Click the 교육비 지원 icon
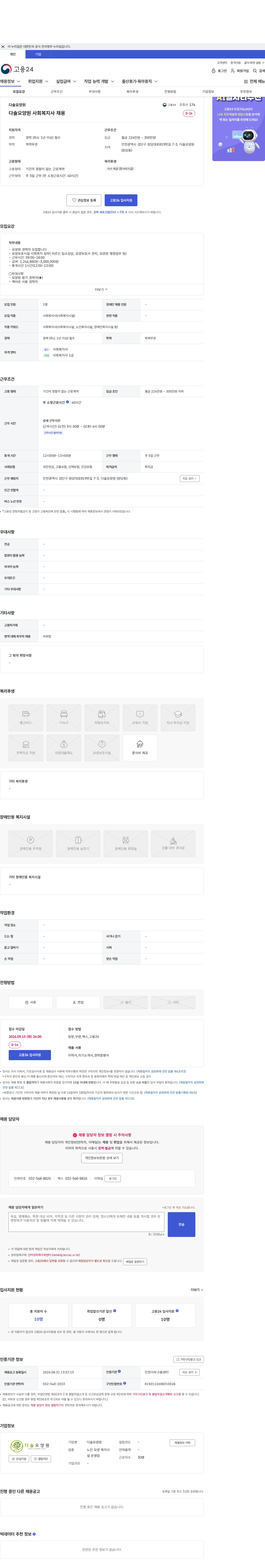265x1568 pixels. coord(140,718)
